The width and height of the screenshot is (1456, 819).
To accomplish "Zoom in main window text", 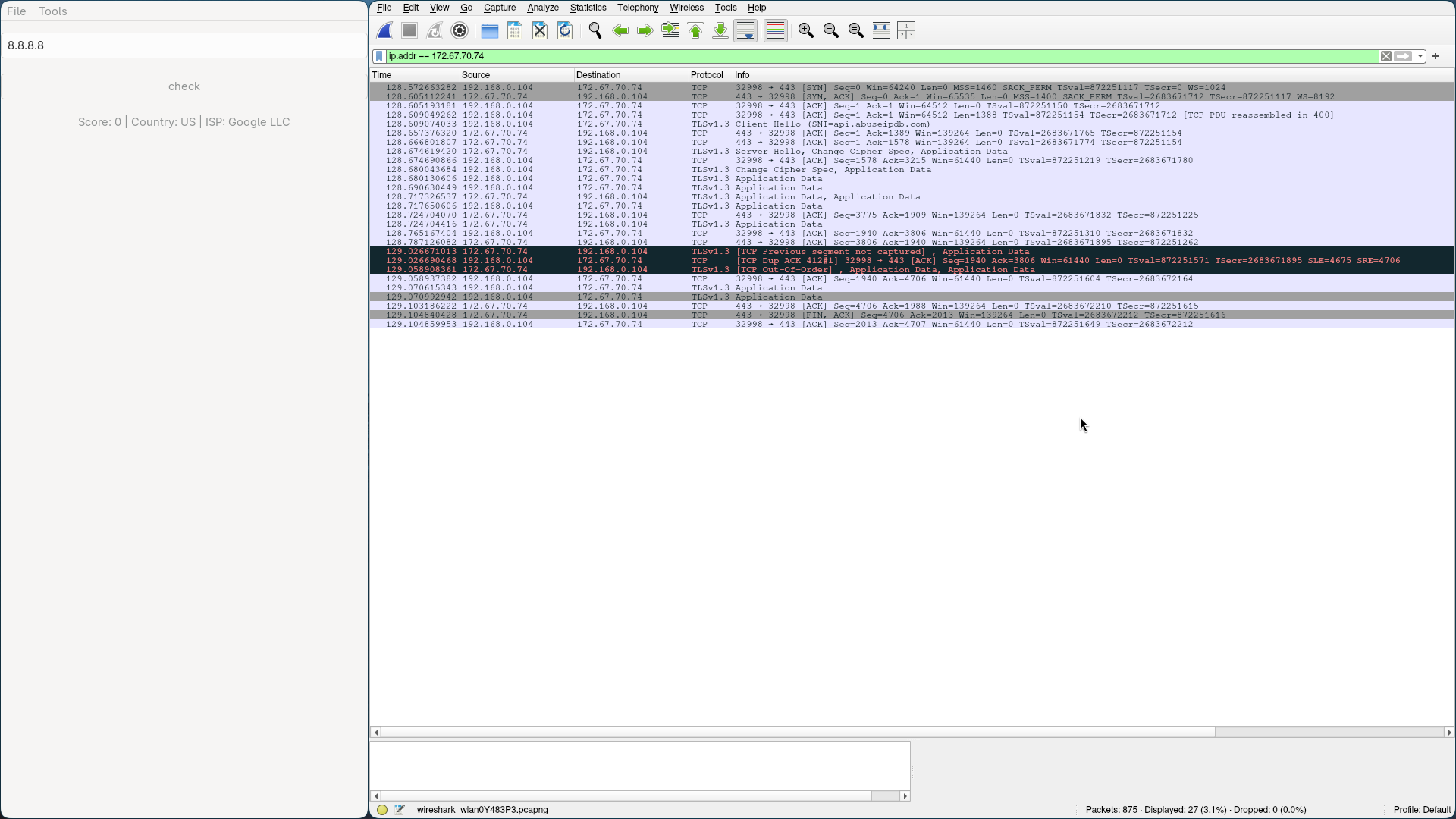I will [806, 31].
